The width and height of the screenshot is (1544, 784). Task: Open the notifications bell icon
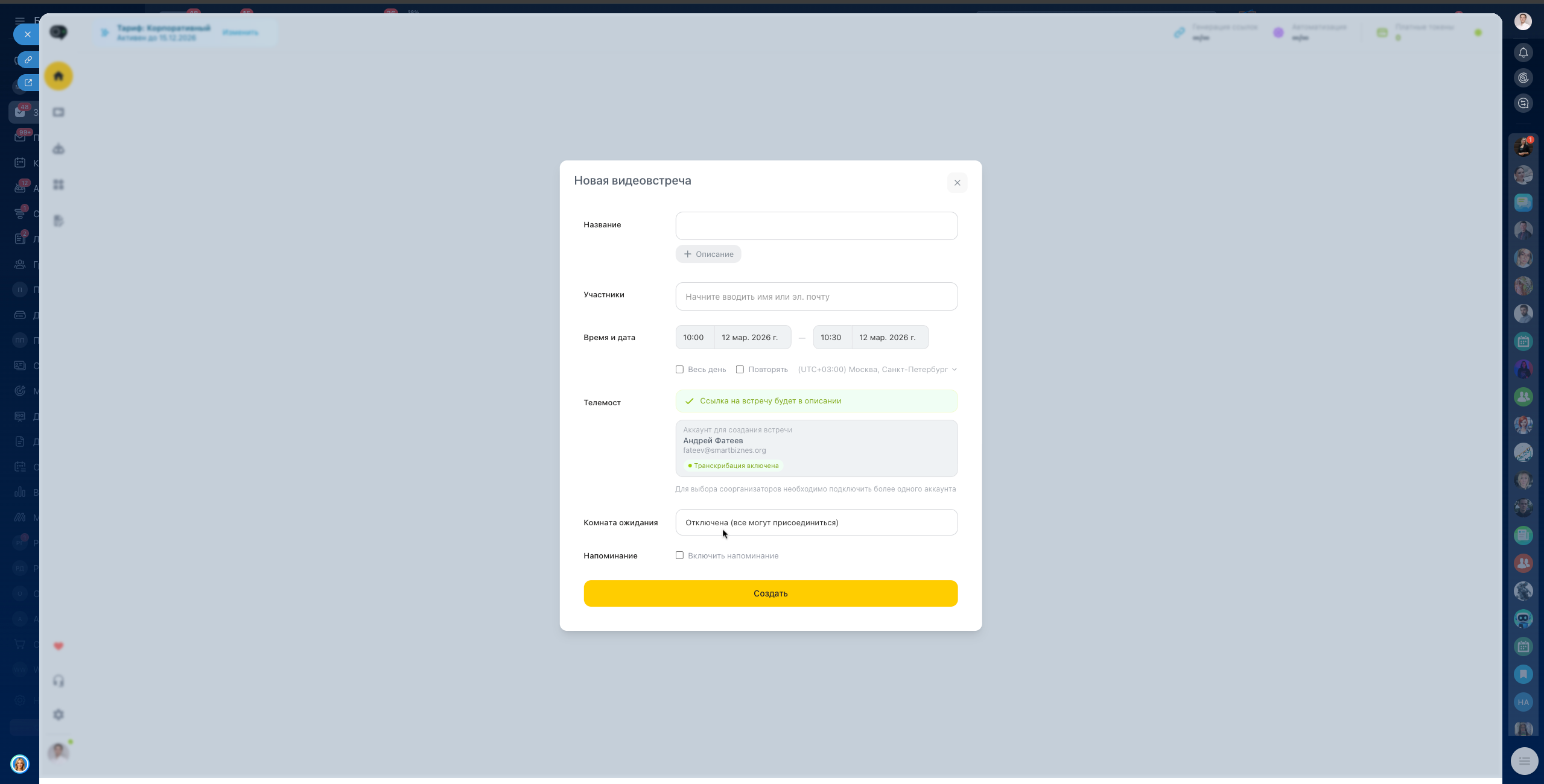coord(1523,53)
